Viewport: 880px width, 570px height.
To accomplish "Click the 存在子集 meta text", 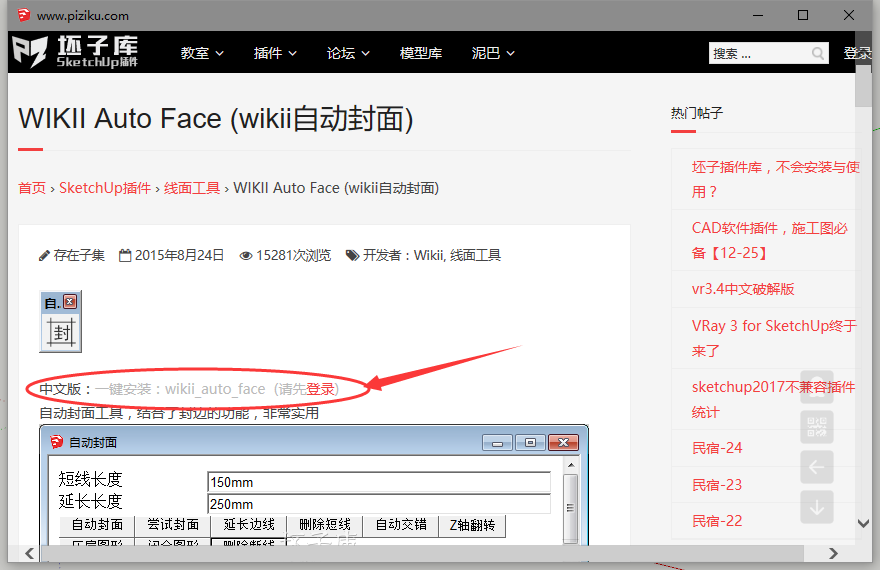I will click(79, 256).
